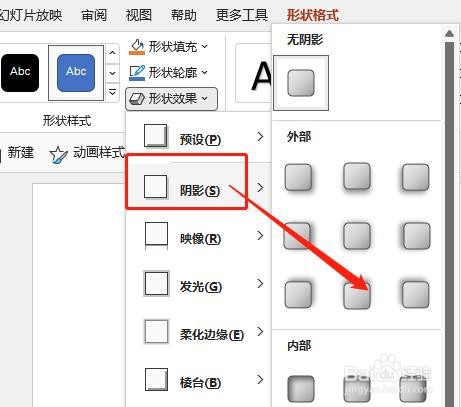Apply third inner shadow preset
The width and height of the screenshot is (461, 407).
413,389
